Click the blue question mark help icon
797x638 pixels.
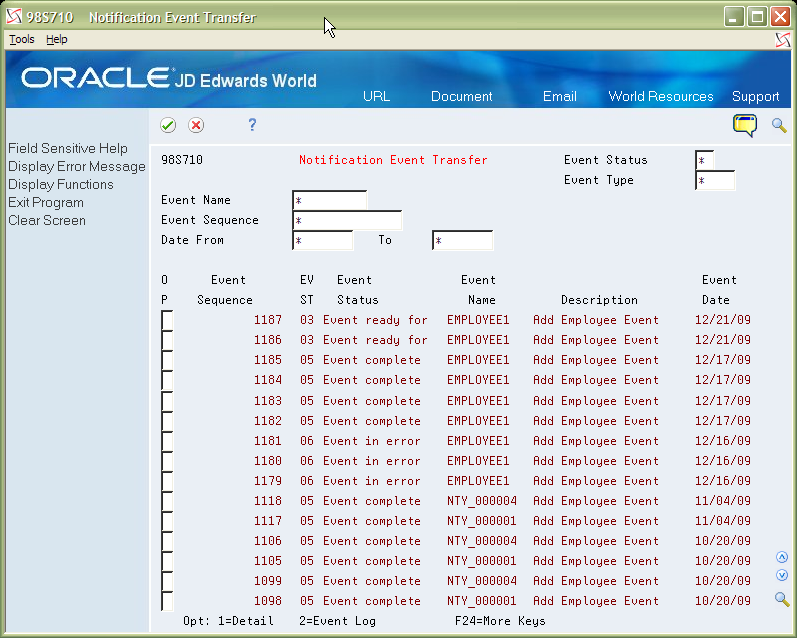click(x=252, y=125)
